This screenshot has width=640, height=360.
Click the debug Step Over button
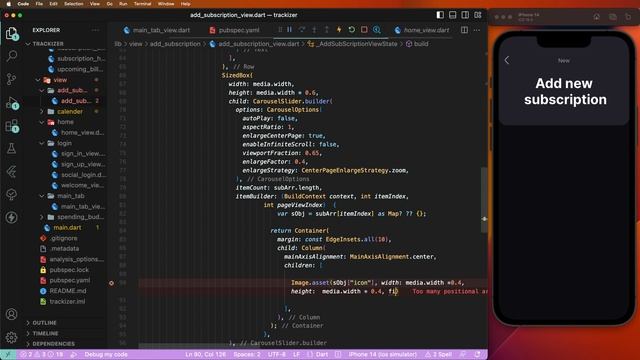(302, 30)
